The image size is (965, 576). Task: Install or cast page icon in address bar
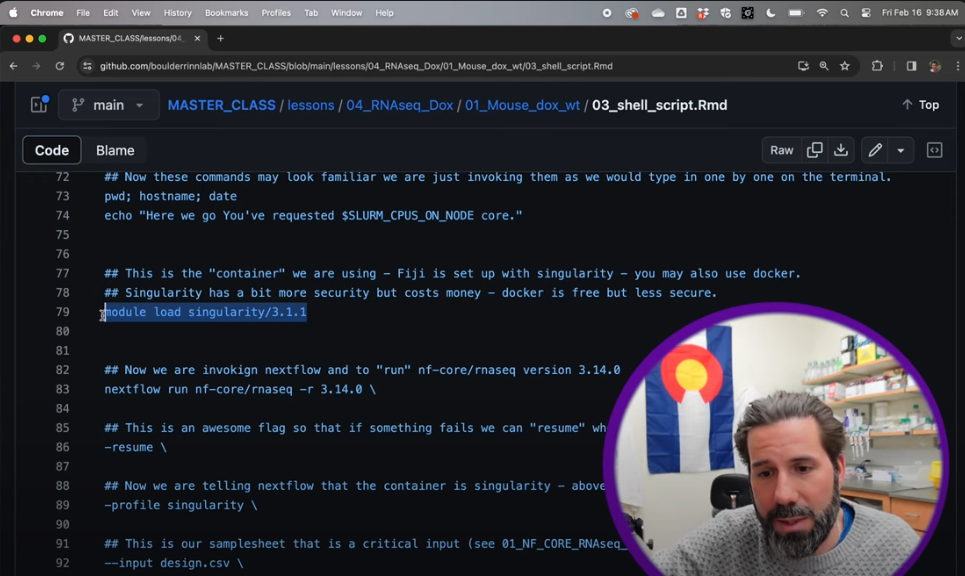(803, 66)
